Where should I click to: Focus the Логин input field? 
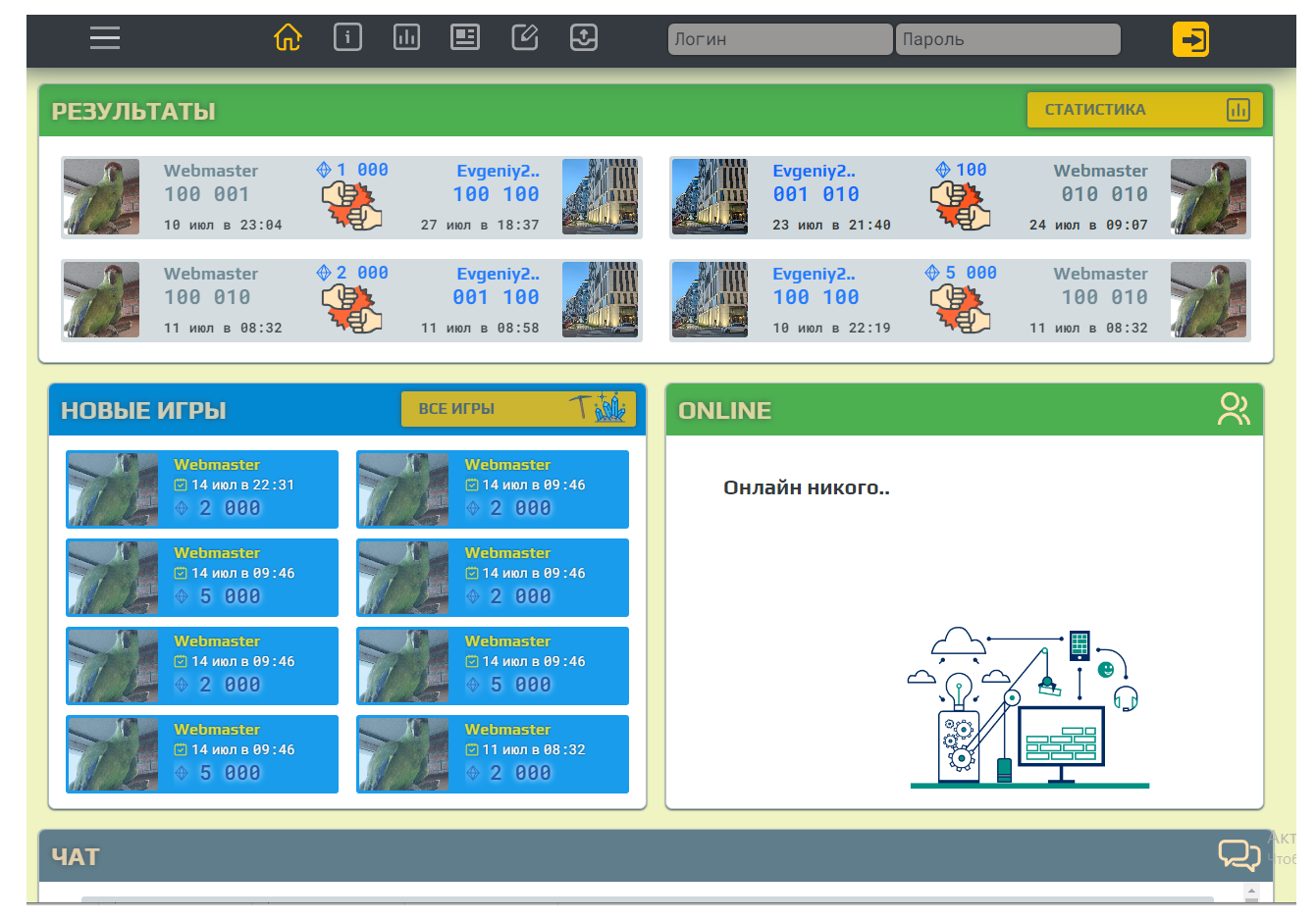click(x=780, y=39)
